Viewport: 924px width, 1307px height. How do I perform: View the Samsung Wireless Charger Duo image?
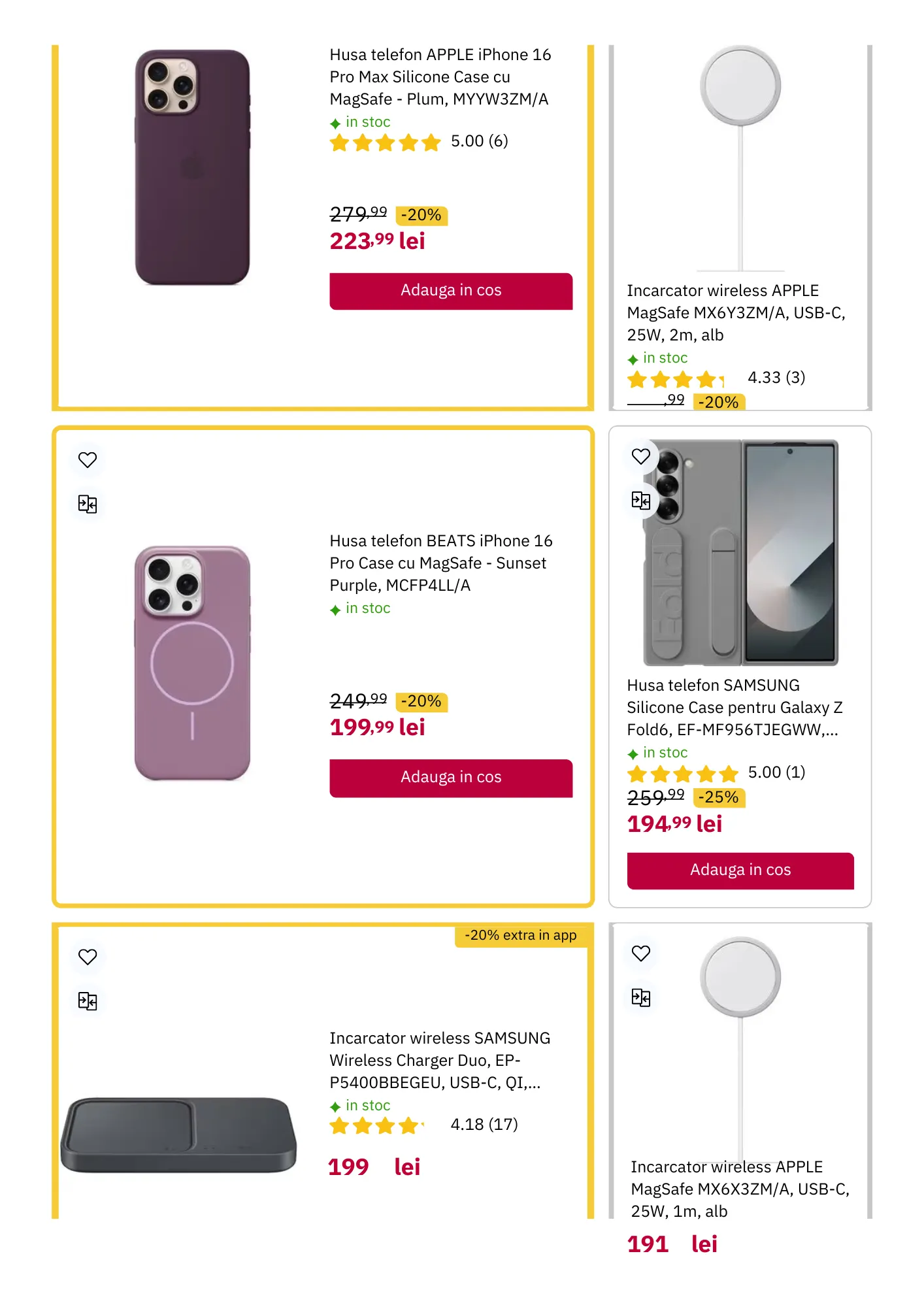[178, 1135]
